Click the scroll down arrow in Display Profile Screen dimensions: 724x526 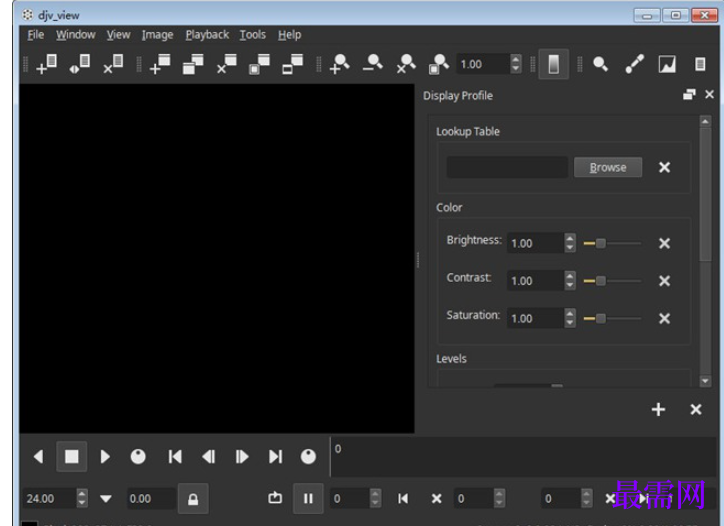(x=705, y=381)
